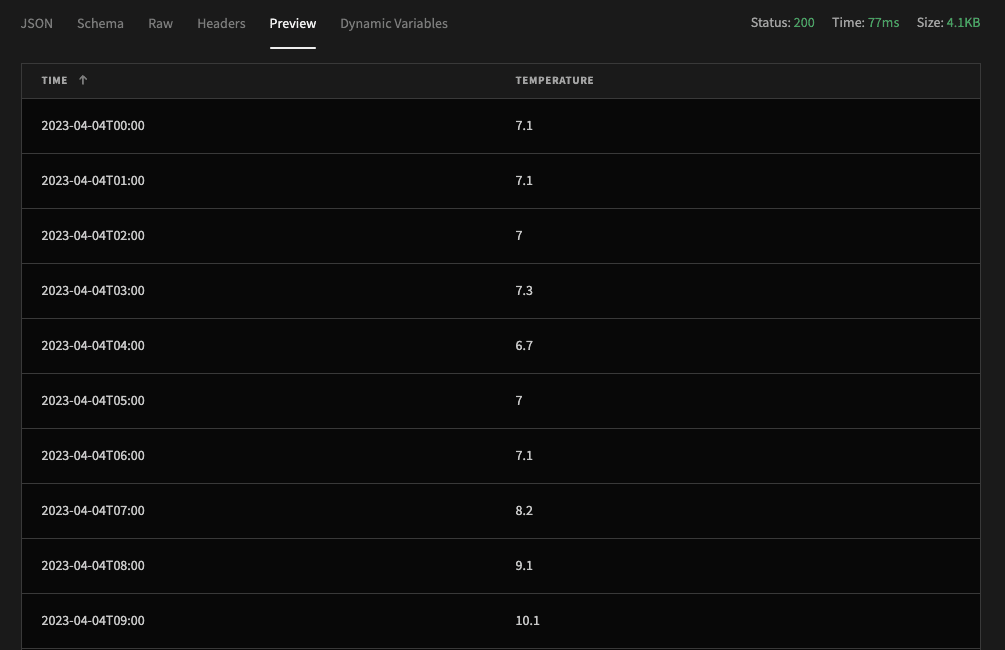Open the Dynamic Variables tab

click(x=394, y=23)
